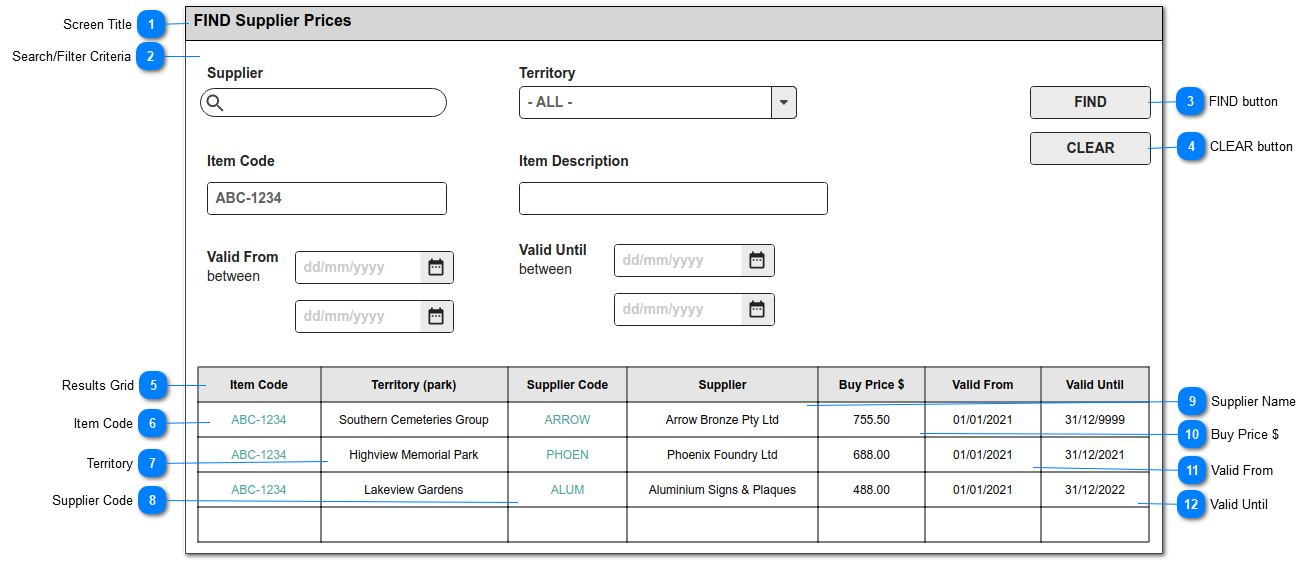Click the second Valid From date input
Image resolution: width=1312 pixels, height=563 pixels.
(374, 316)
